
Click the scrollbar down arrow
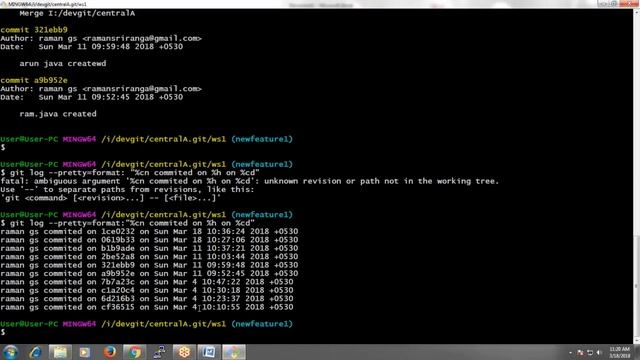(636, 340)
